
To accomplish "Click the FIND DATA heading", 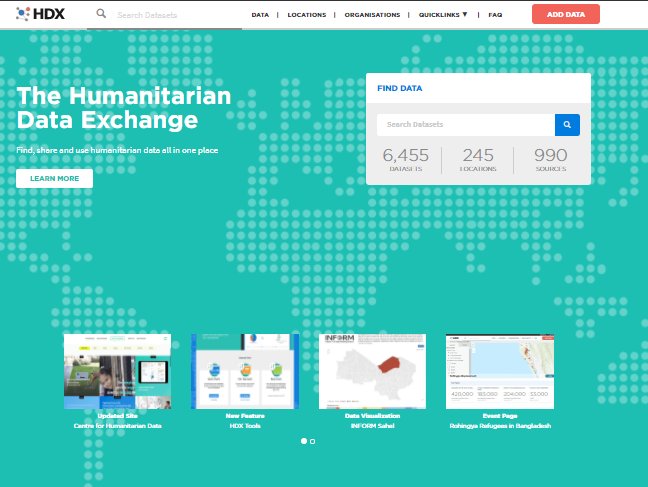I will tap(400, 88).
